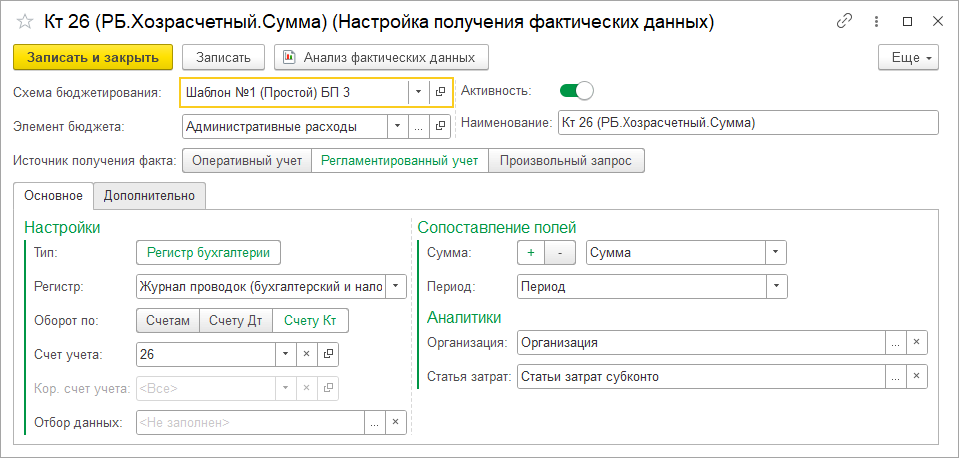Open the Еще menu

click(908, 57)
